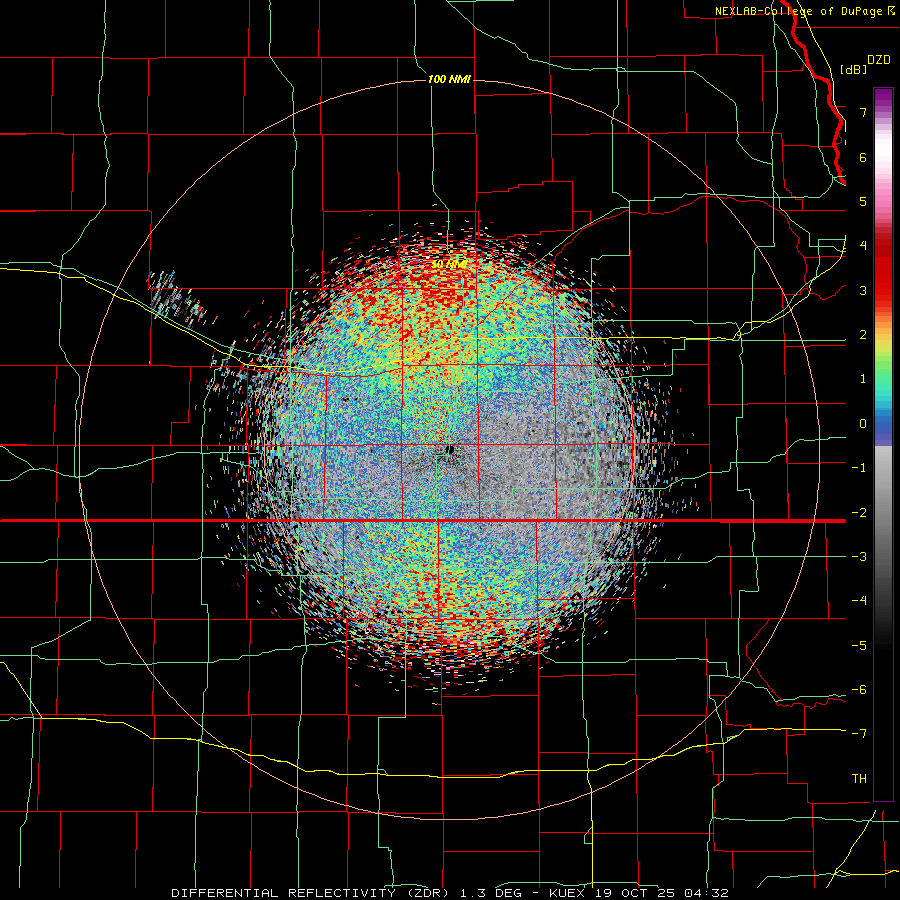900x900 pixels.
Task: Click the -7 value on the color scale
Action: (x=859, y=734)
